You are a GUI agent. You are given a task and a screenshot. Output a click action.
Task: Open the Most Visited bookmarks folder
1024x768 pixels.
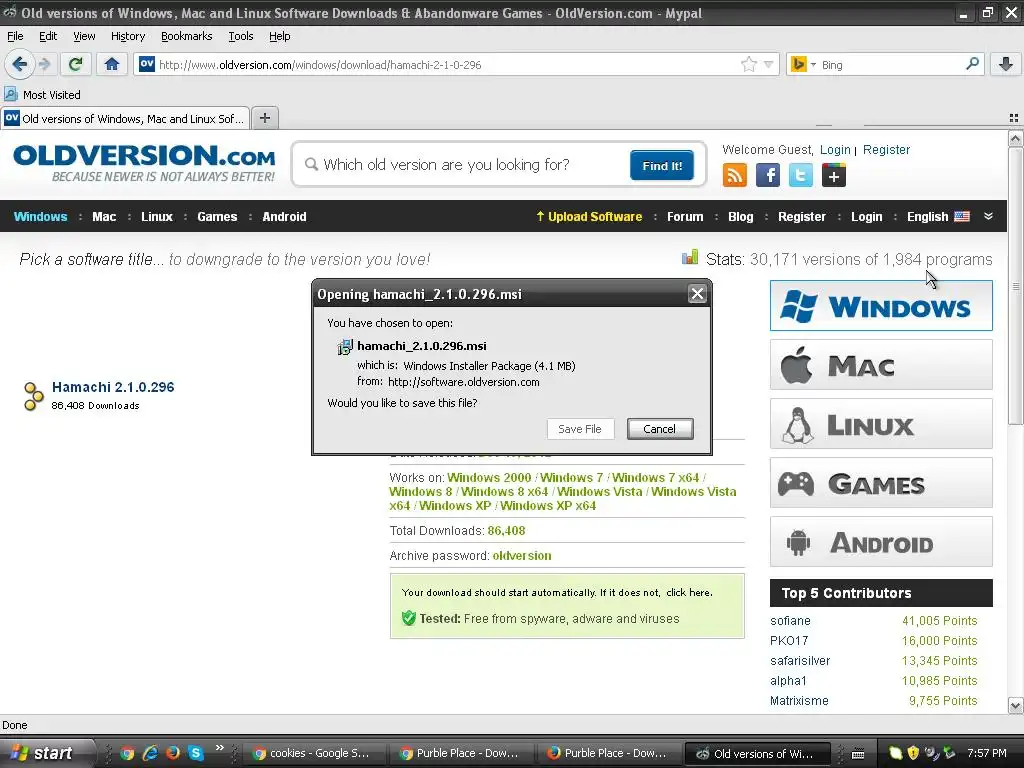43,95
